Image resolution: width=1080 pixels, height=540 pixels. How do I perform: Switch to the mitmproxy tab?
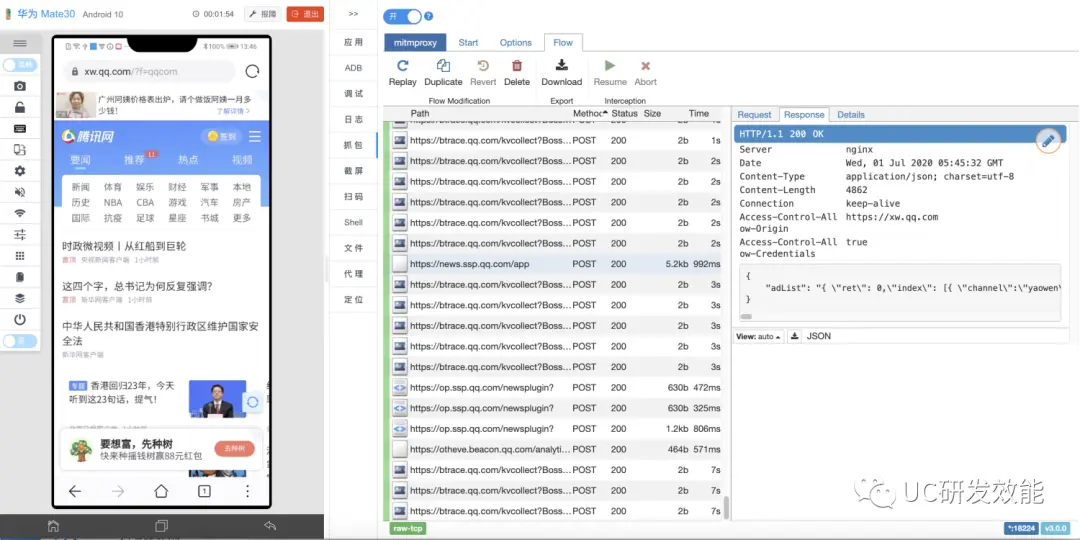pyautogui.click(x=415, y=43)
